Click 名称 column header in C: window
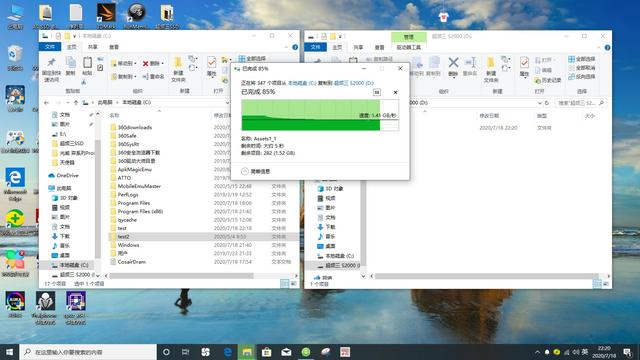 [x=114, y=116]
